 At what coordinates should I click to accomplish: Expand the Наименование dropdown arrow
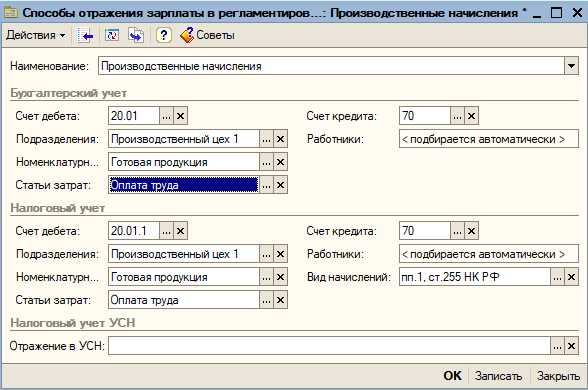pos(571,66)
